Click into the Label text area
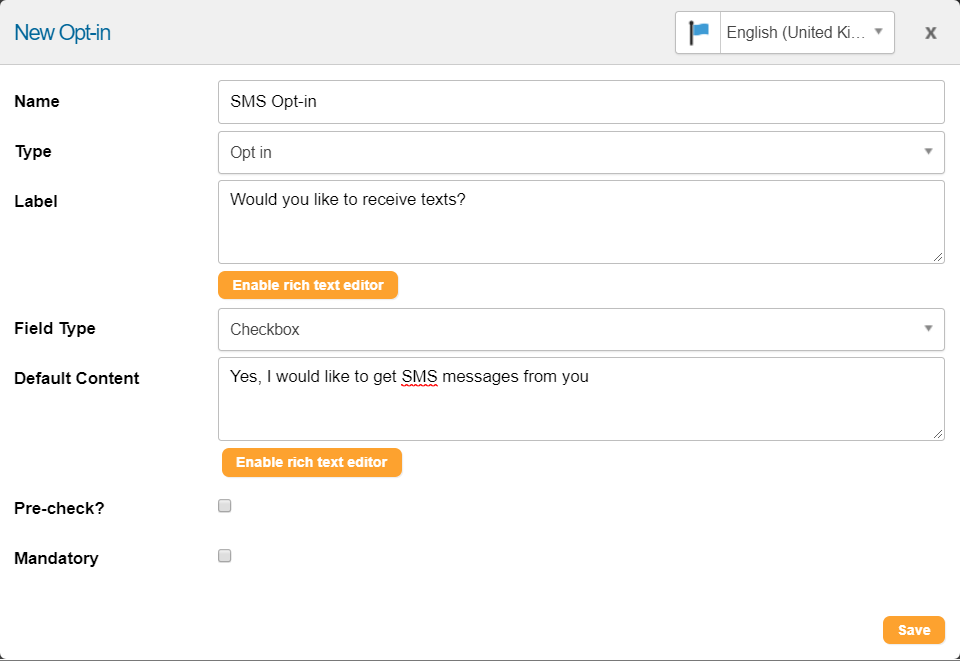 pyautogui.click(x=581, y=222)
